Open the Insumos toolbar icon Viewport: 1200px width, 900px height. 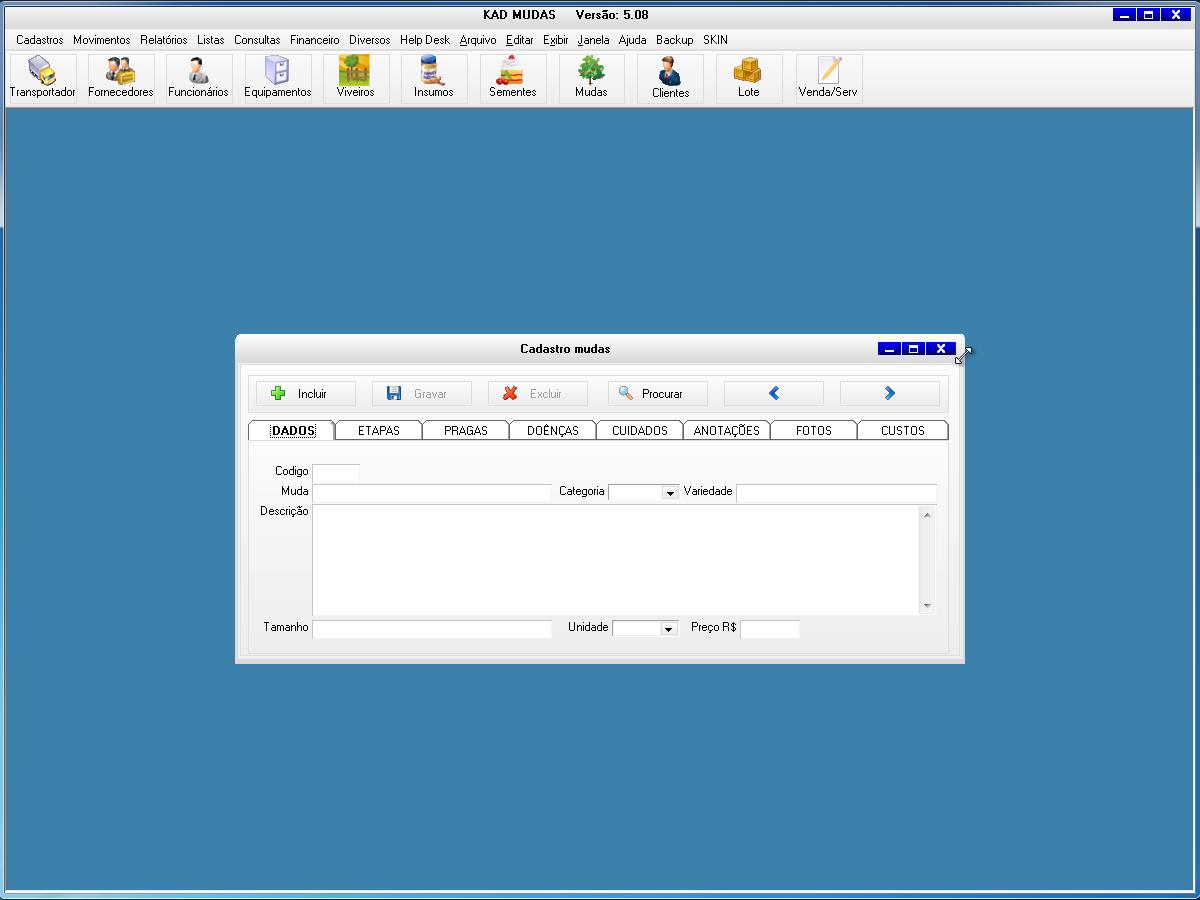(434, 78)
